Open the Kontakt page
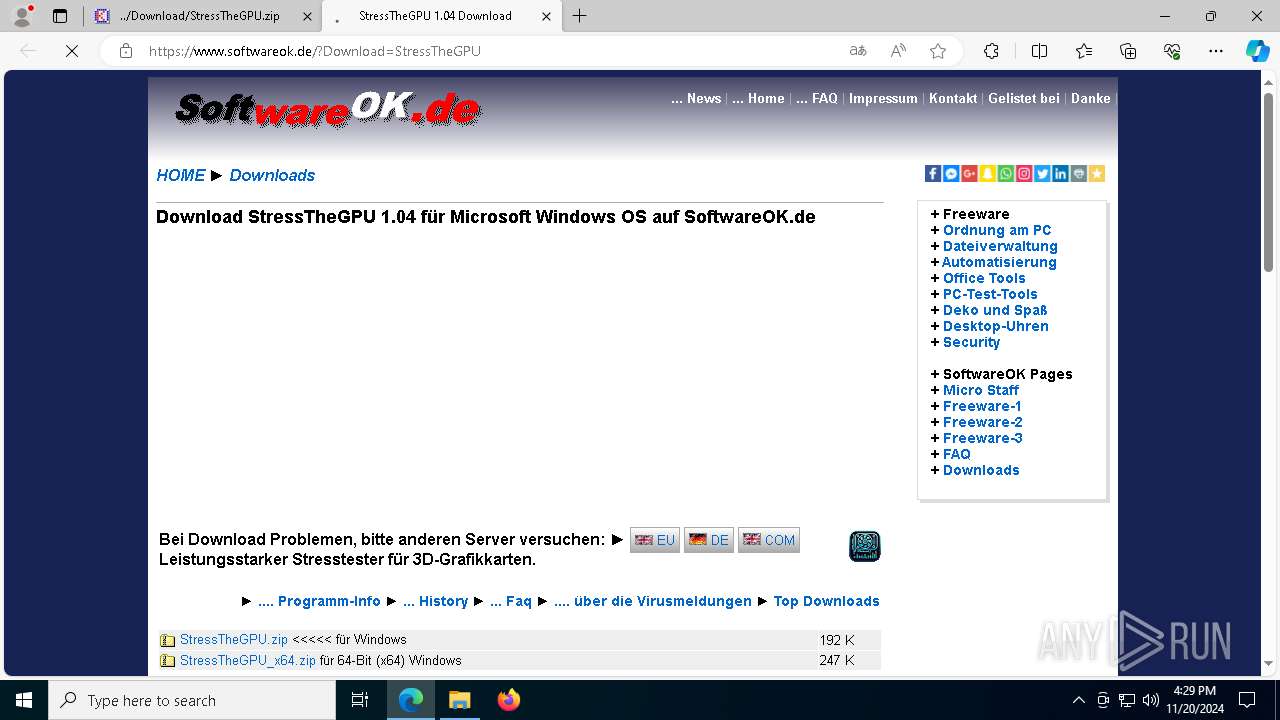The width and height of the screenshot is (1280, 720). pos(953,98)
